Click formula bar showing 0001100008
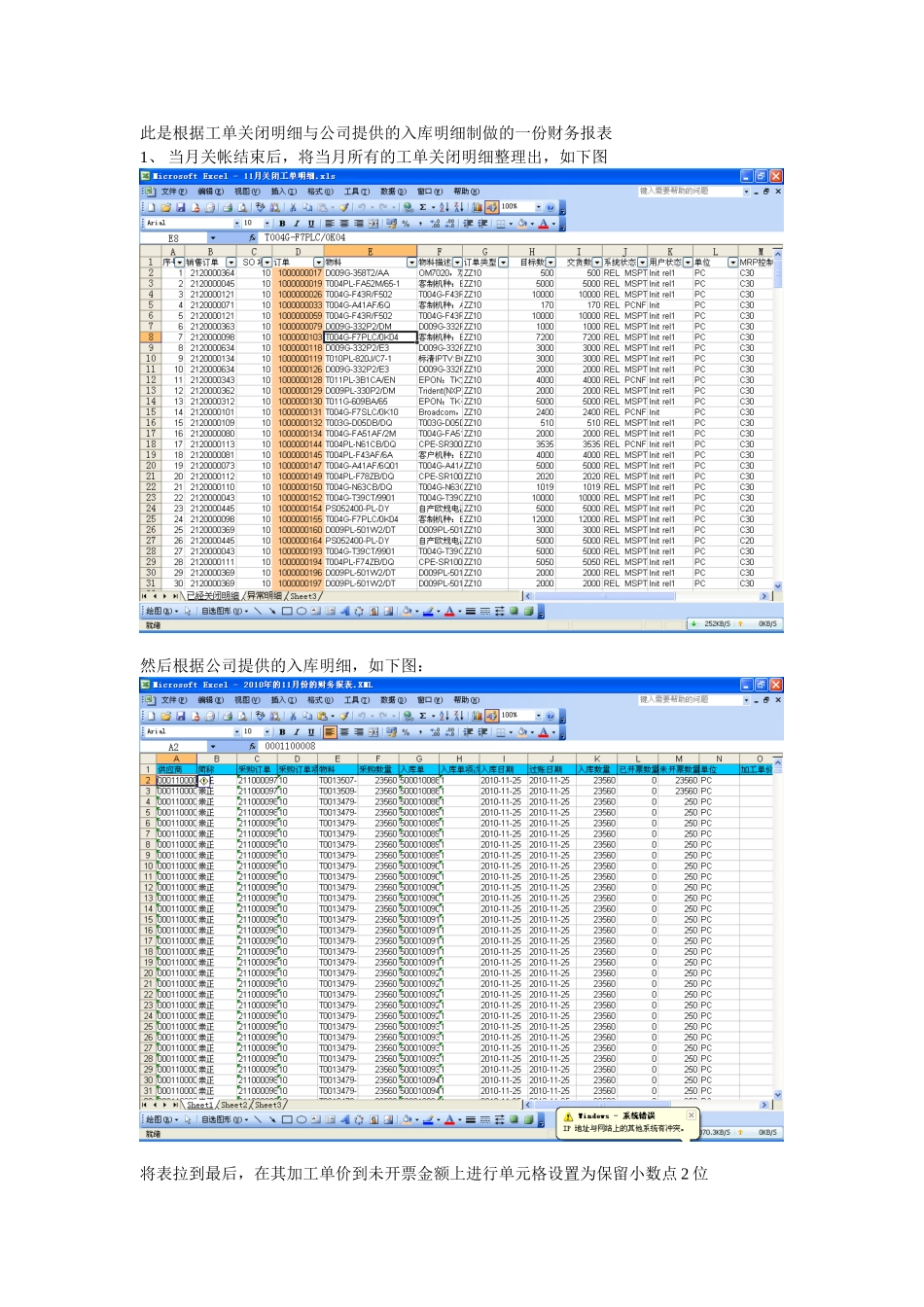The height and width of the screenshot is (1307, 924). click(520, 747)
